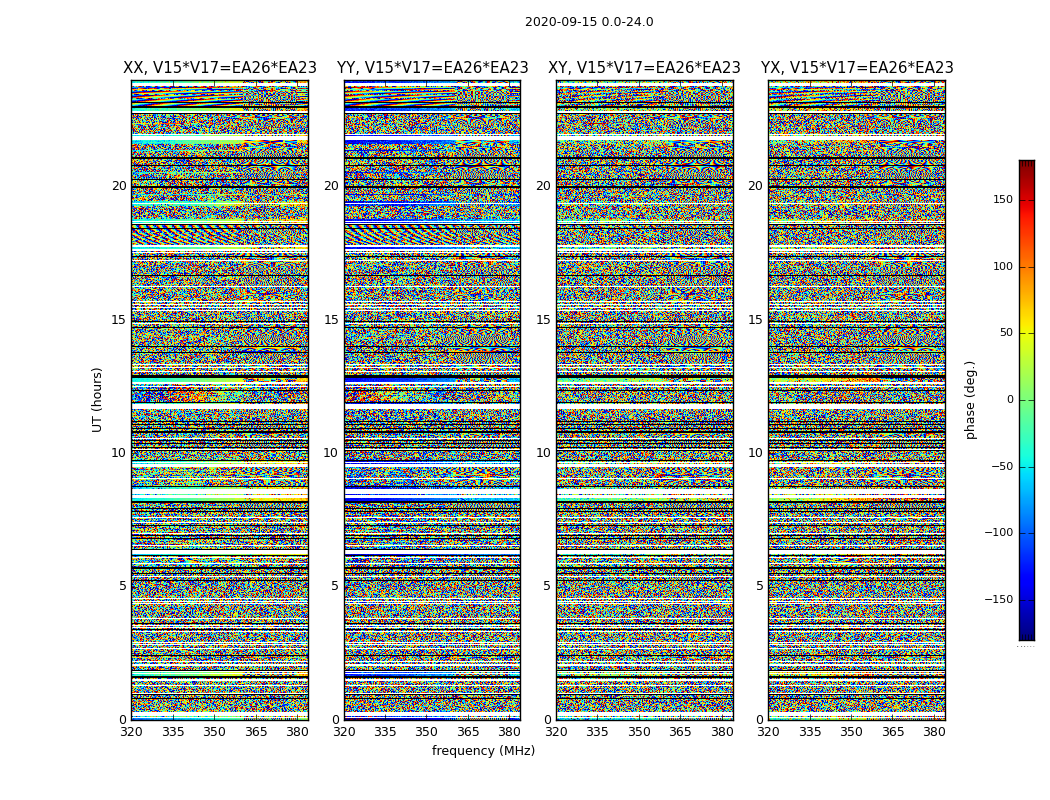Click the '365' frequency tick under YY panel
The image size is (1050, 800).
tap(468, 732)
